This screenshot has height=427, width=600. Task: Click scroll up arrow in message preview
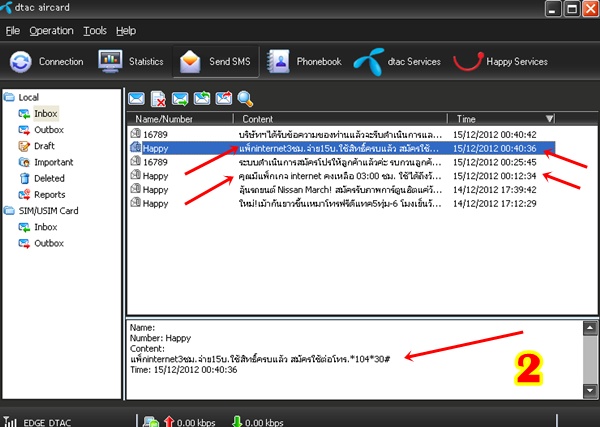[590, 328]
